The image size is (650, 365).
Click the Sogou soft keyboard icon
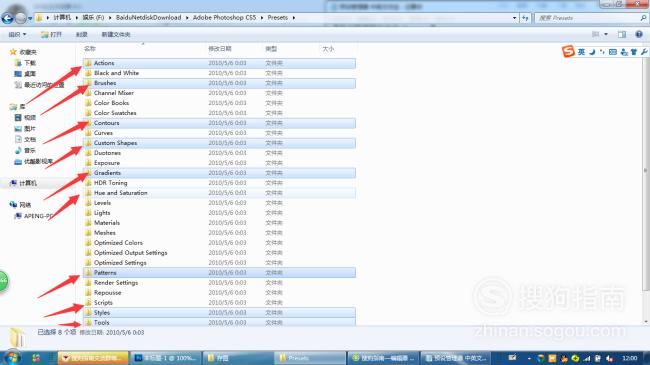pos(613,52)
